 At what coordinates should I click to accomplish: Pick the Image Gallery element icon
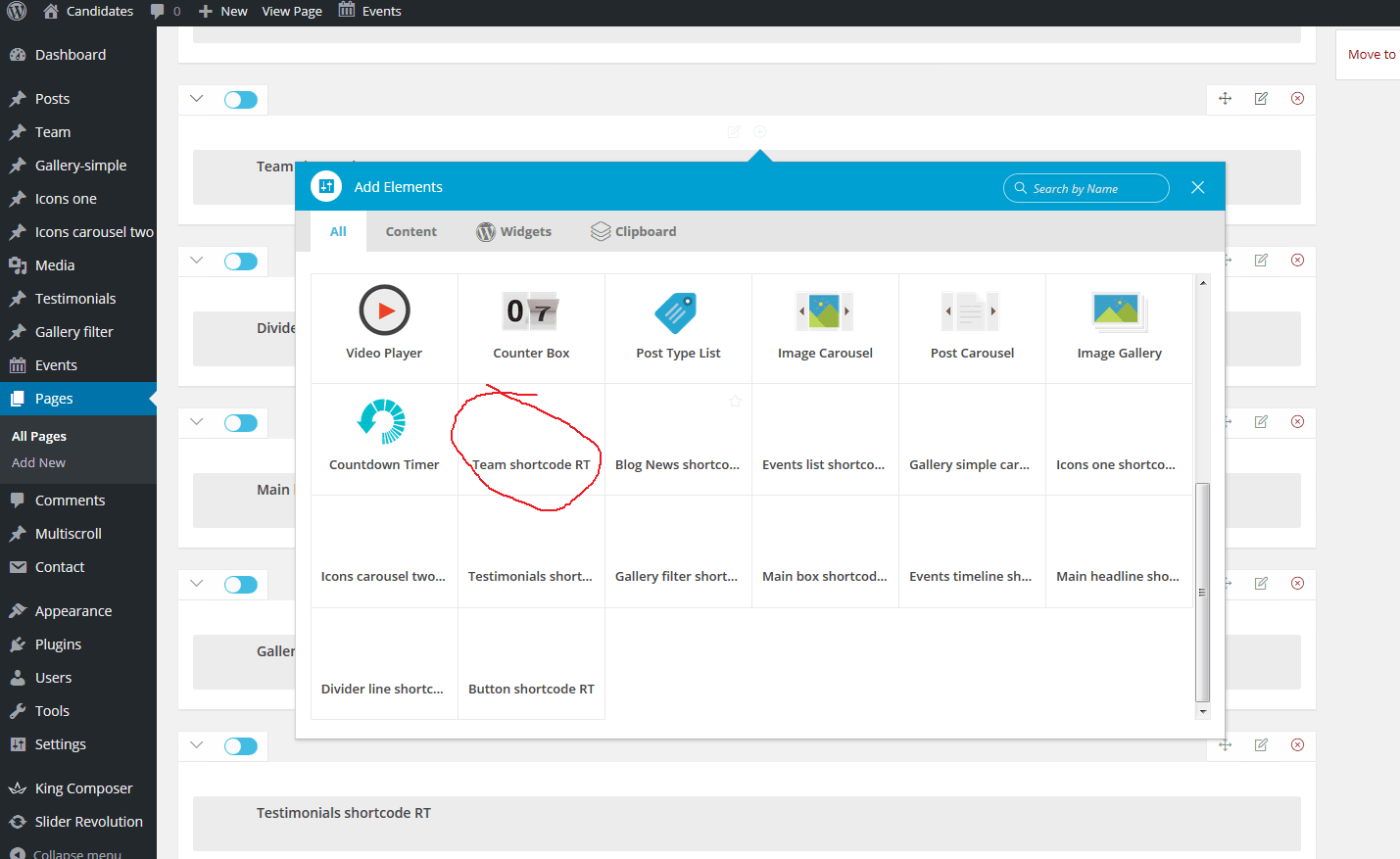(1119, 311)
